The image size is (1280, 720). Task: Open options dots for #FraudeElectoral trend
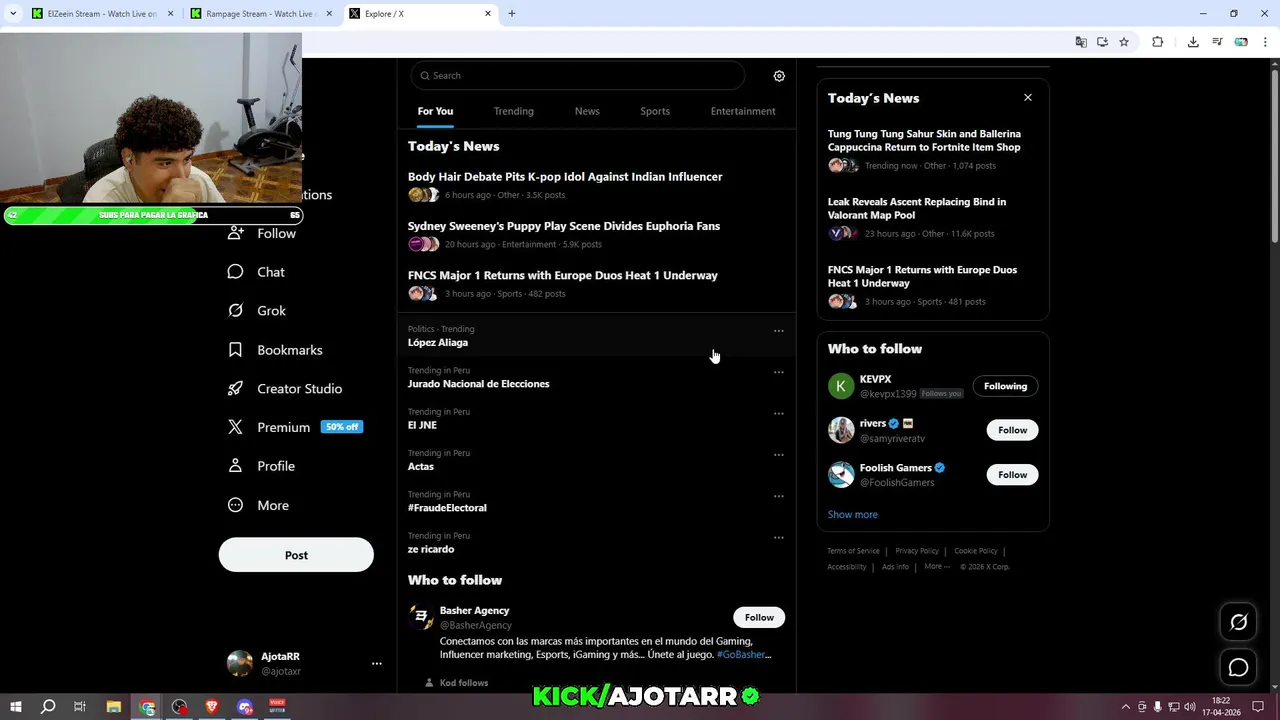tap(778, 496)
